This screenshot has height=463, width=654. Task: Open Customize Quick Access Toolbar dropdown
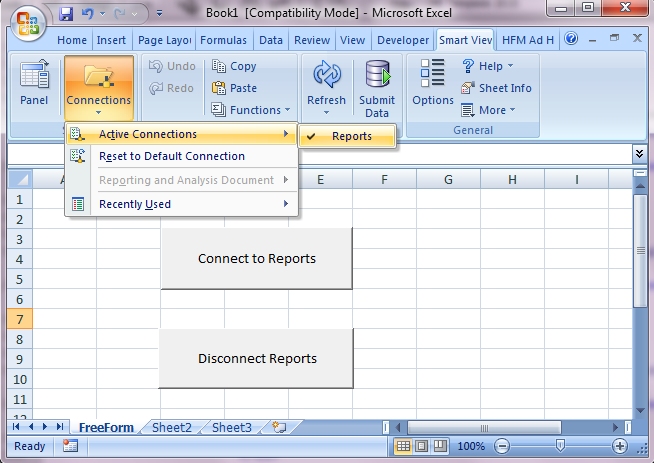pyautogui.click(x=159, y=14)
